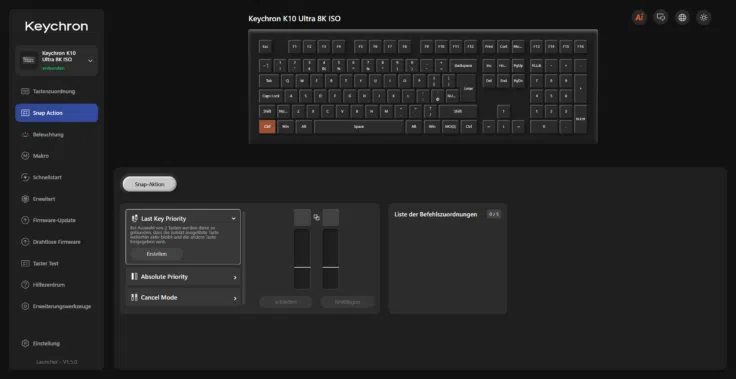
Task: Click the schließen button
Action: coord(286,302)
